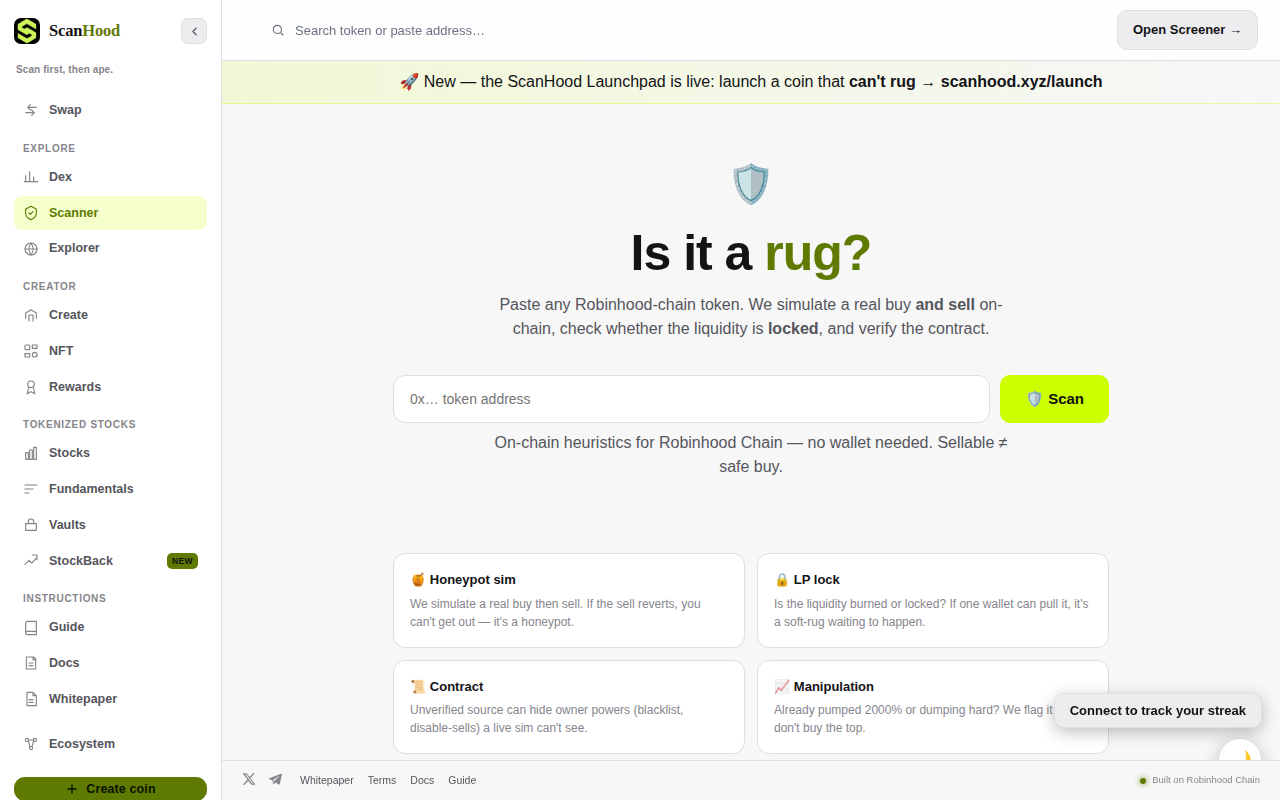Click the Guide book icon
1280x800 pixels.
tap(31, 627)
